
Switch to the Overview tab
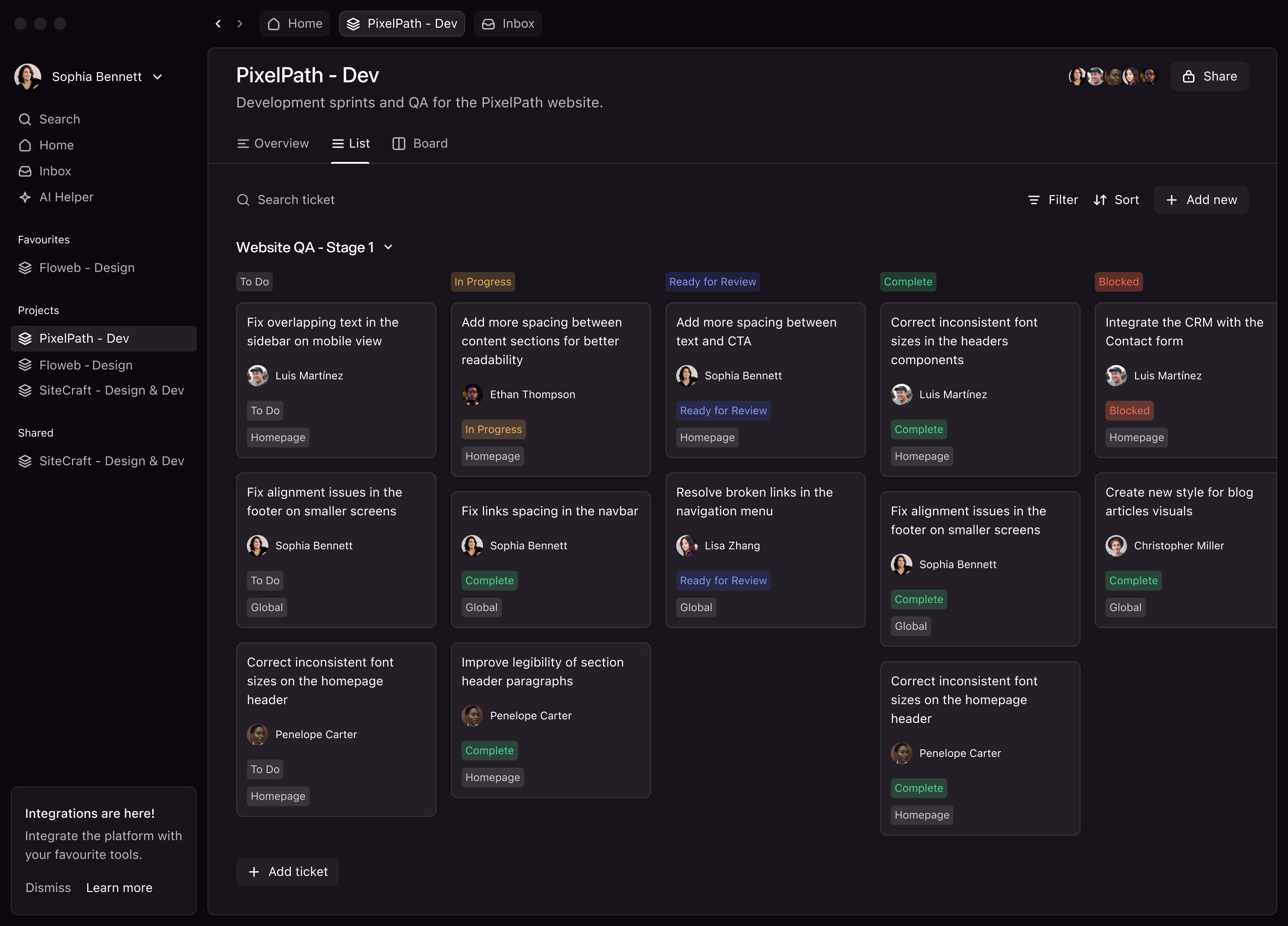pos(273,144)
